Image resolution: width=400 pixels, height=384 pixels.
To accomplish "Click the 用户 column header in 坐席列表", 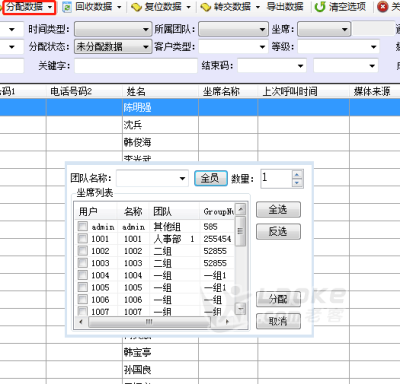I will [96, 211].
